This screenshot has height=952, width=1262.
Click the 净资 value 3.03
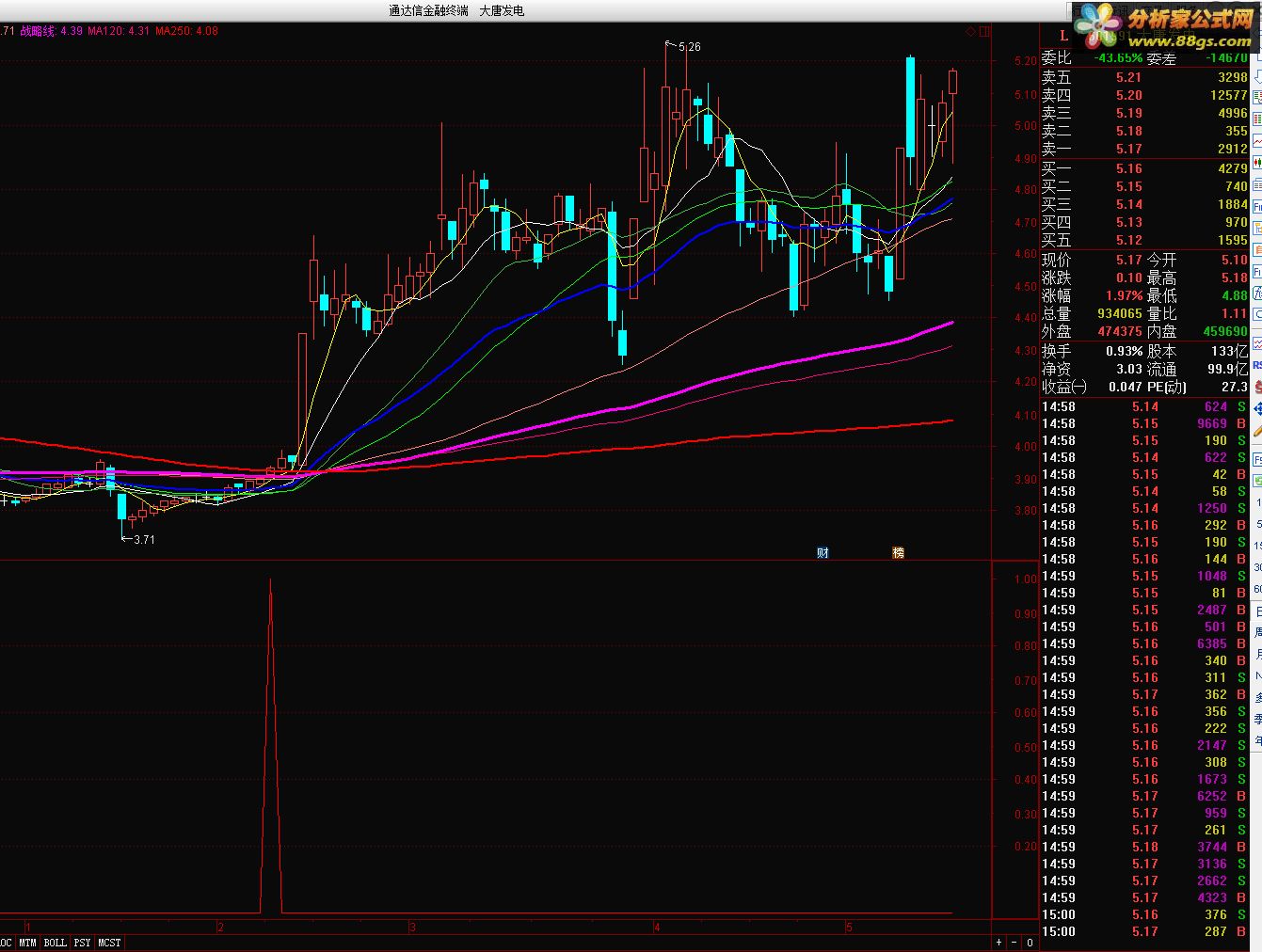pyautogui.click(x=1128, y=369)
